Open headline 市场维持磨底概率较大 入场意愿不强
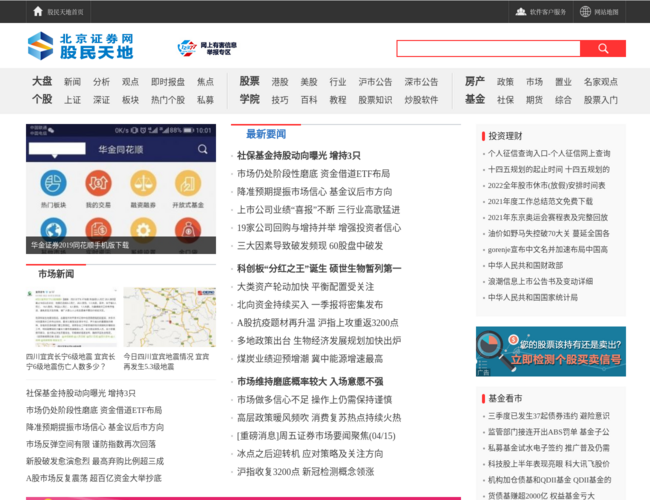The height and width of the screenshot is (500, 650). 310,381
